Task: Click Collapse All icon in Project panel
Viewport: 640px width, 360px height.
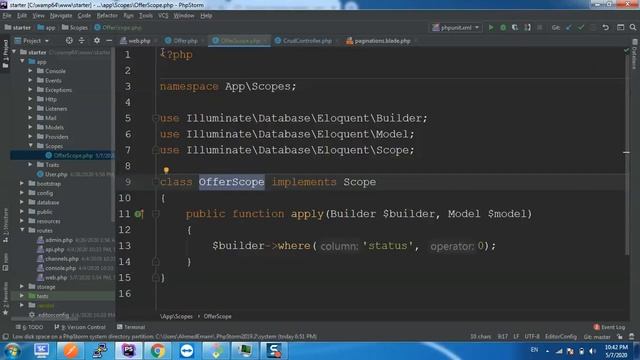Action: pos(82,40)
